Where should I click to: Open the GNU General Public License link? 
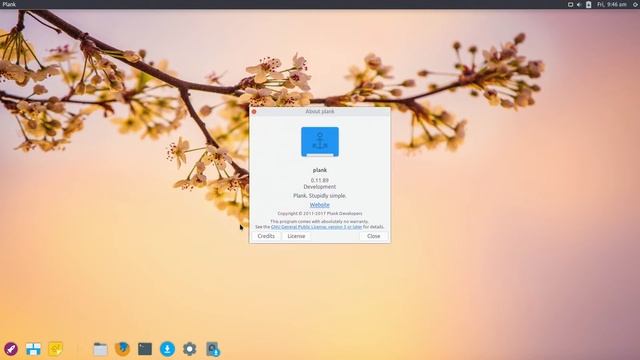[x=316, y=227]
